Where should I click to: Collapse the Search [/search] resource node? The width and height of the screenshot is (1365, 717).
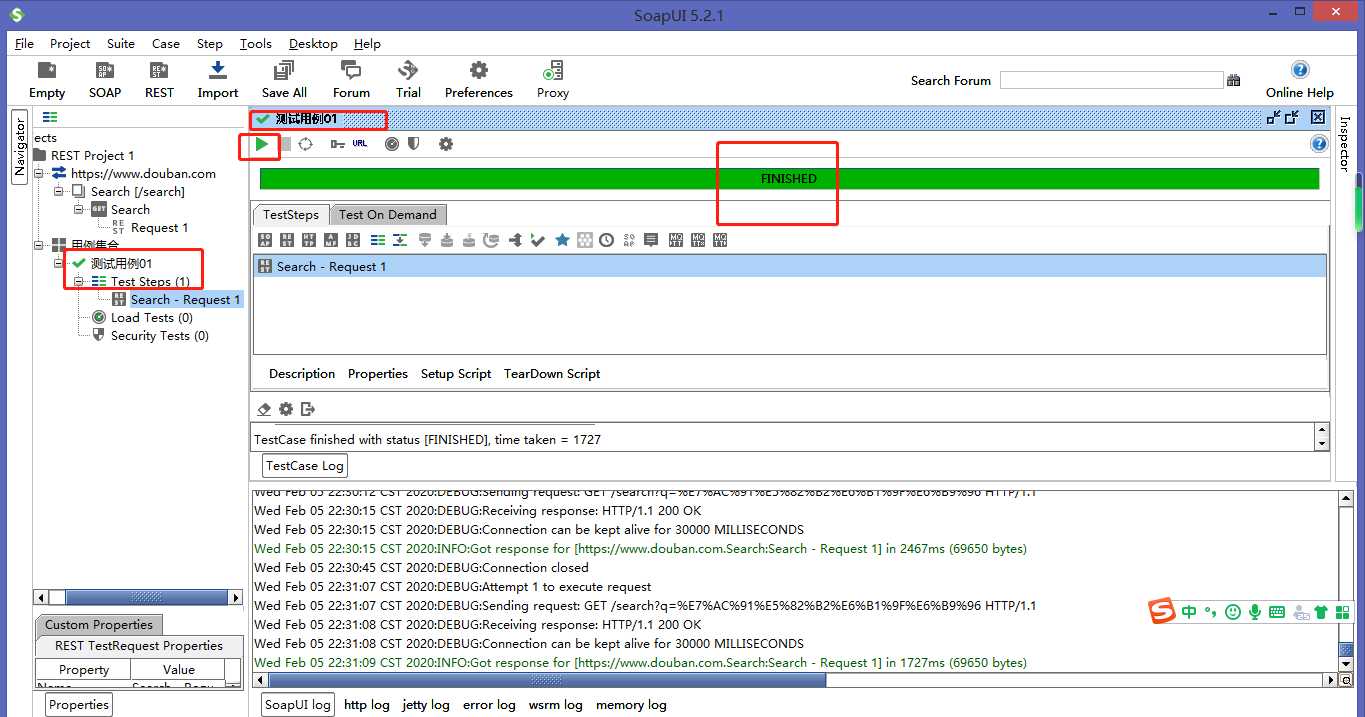pyautogui.click(x=59, y=191)
